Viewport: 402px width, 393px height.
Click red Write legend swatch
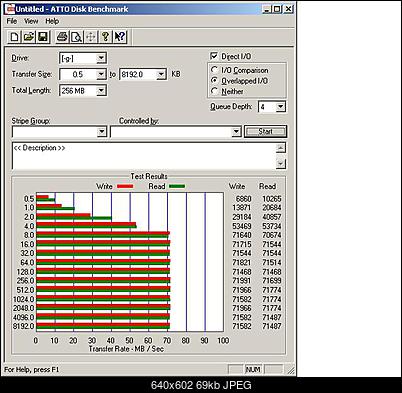point(125,186)
